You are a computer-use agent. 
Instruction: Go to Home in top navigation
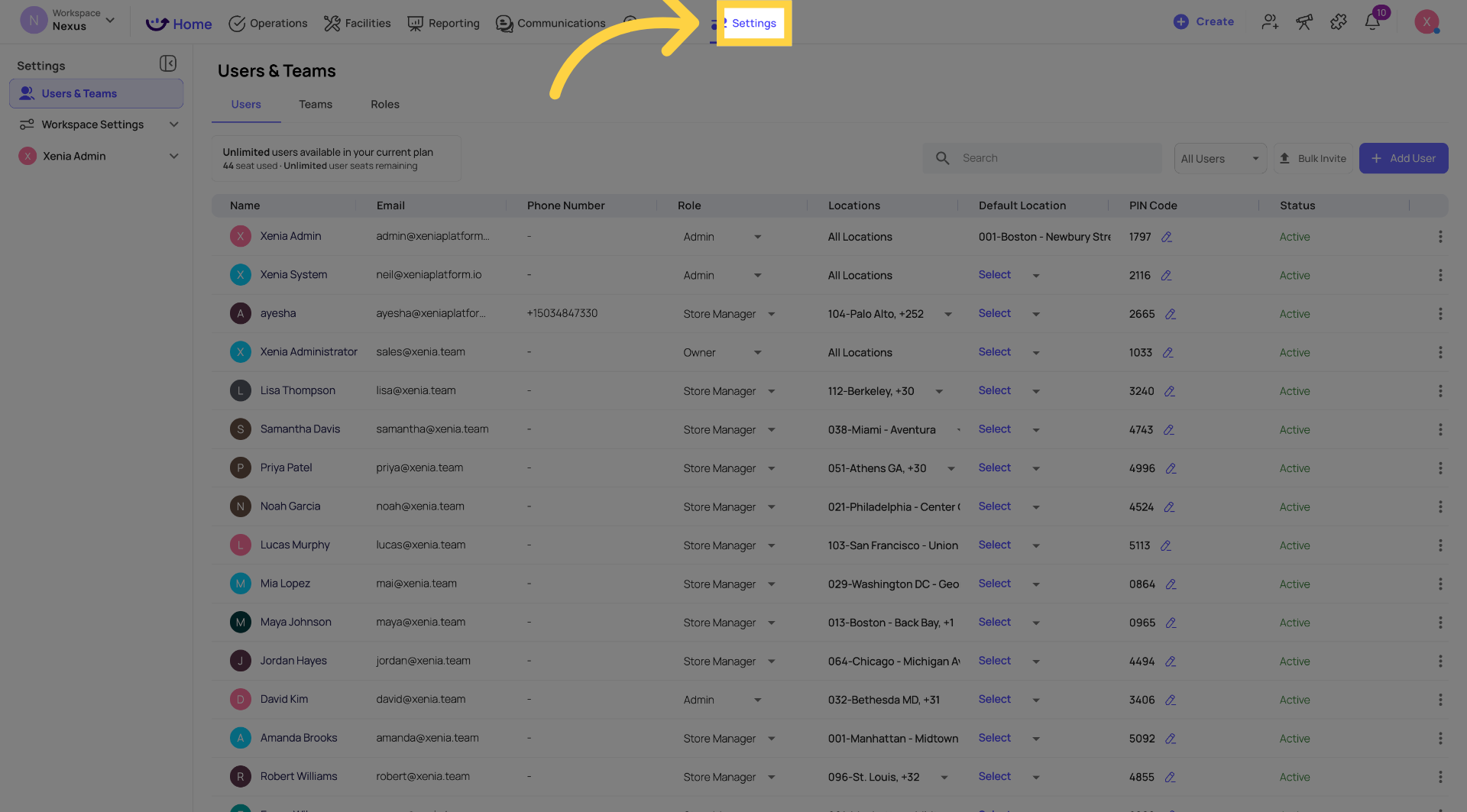pos(179,24)
